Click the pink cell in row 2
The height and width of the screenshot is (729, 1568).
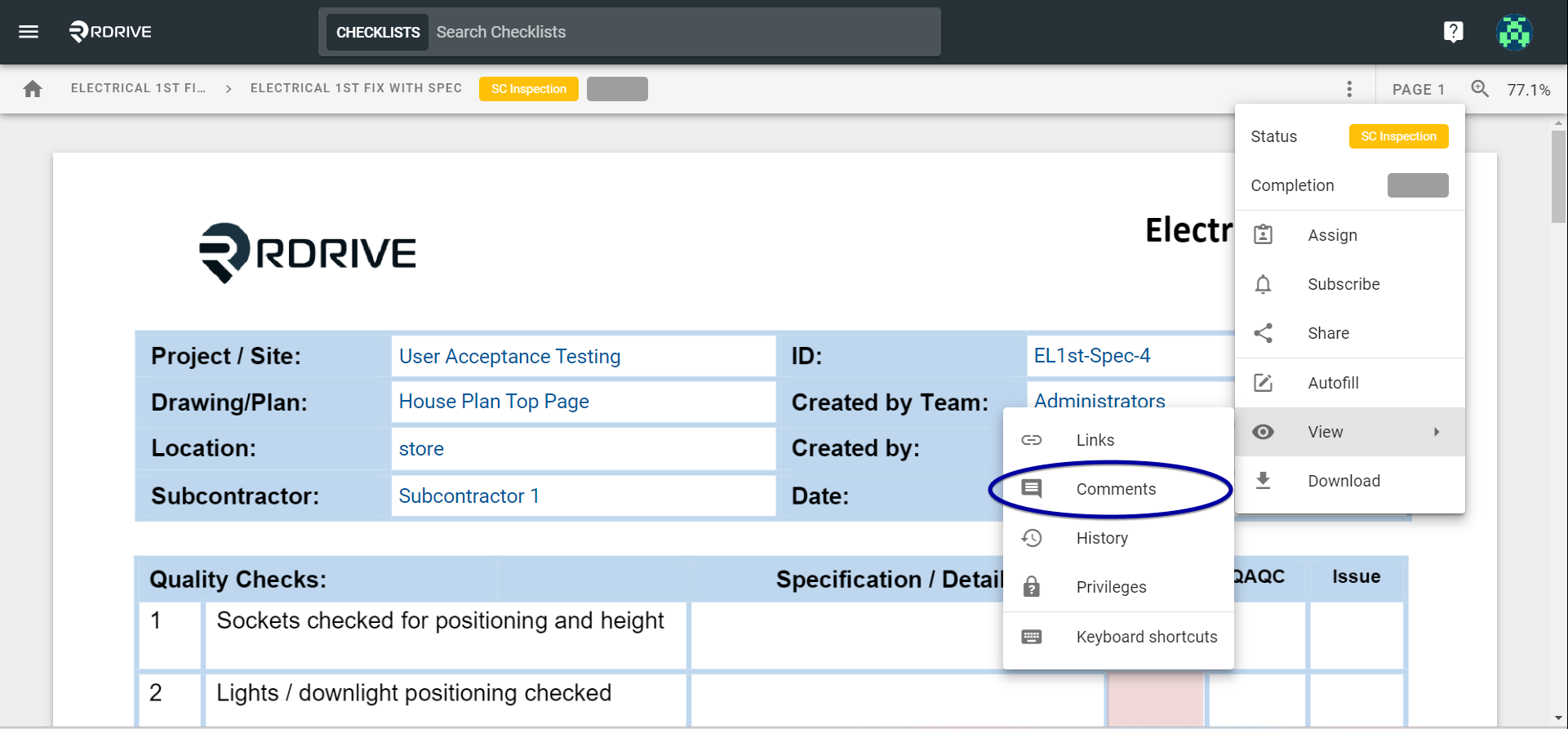pos(1155,698)
